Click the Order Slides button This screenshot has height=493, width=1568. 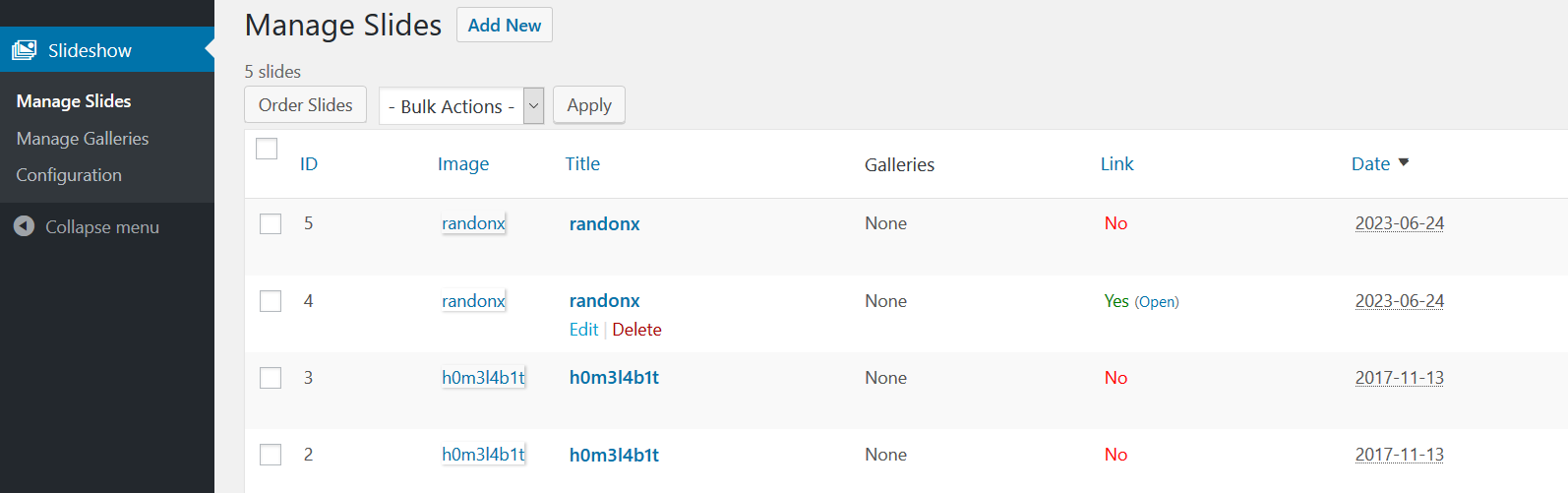click(x=305, y=105)
